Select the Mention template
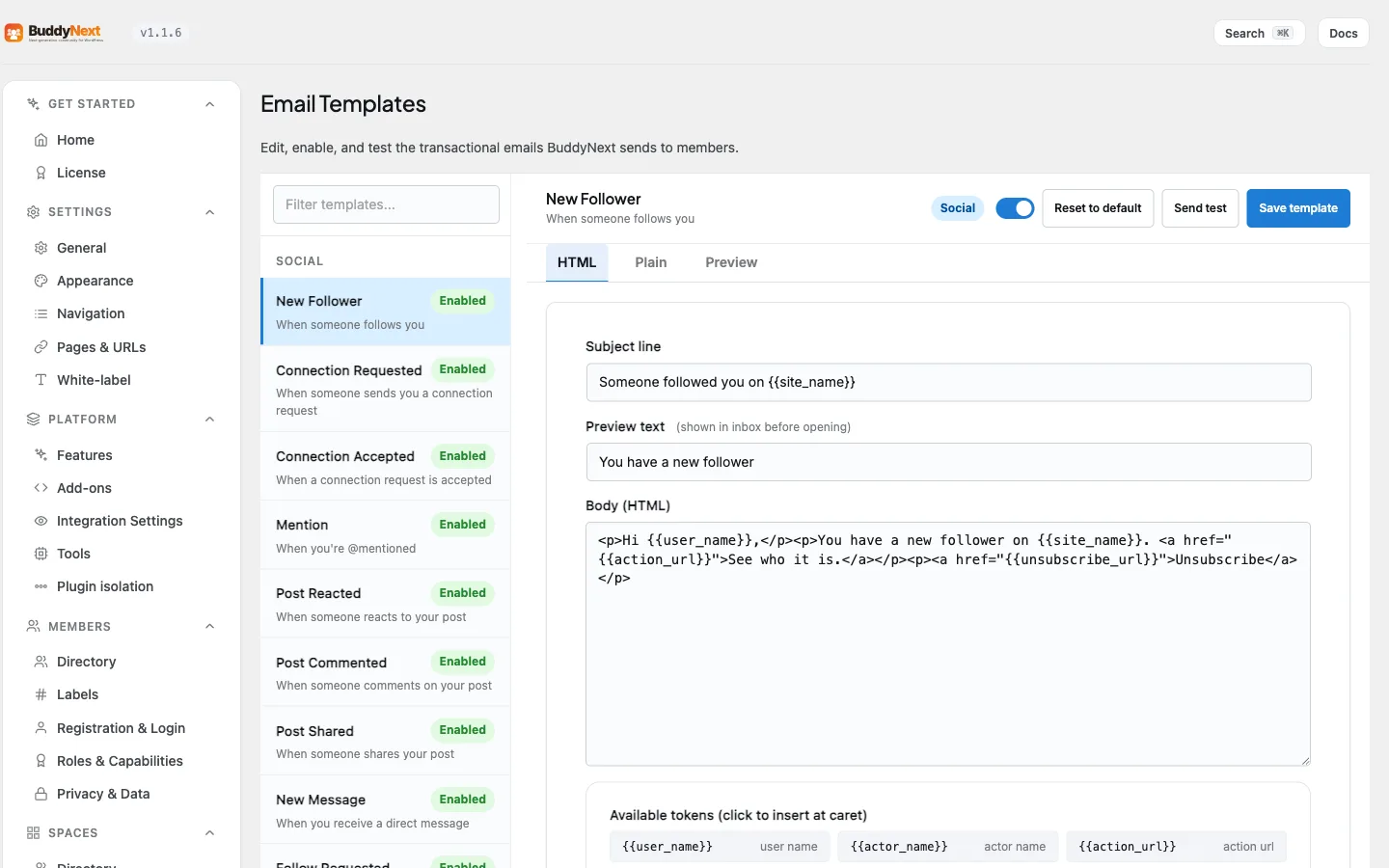The height and width of the screenshot is (868, 1389). tap(386, 535)
